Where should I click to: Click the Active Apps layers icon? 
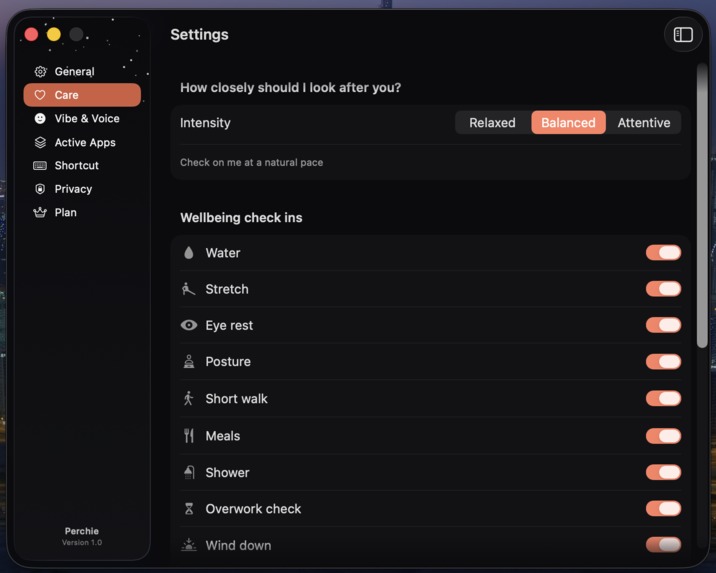tap(40, 142)
